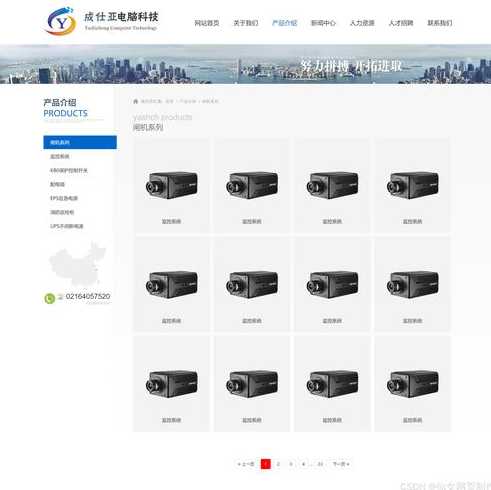Select the blue highlighted sidebar category
Image resolution: width=491 pixels, height=490 pixels.
tap(80, 142)
